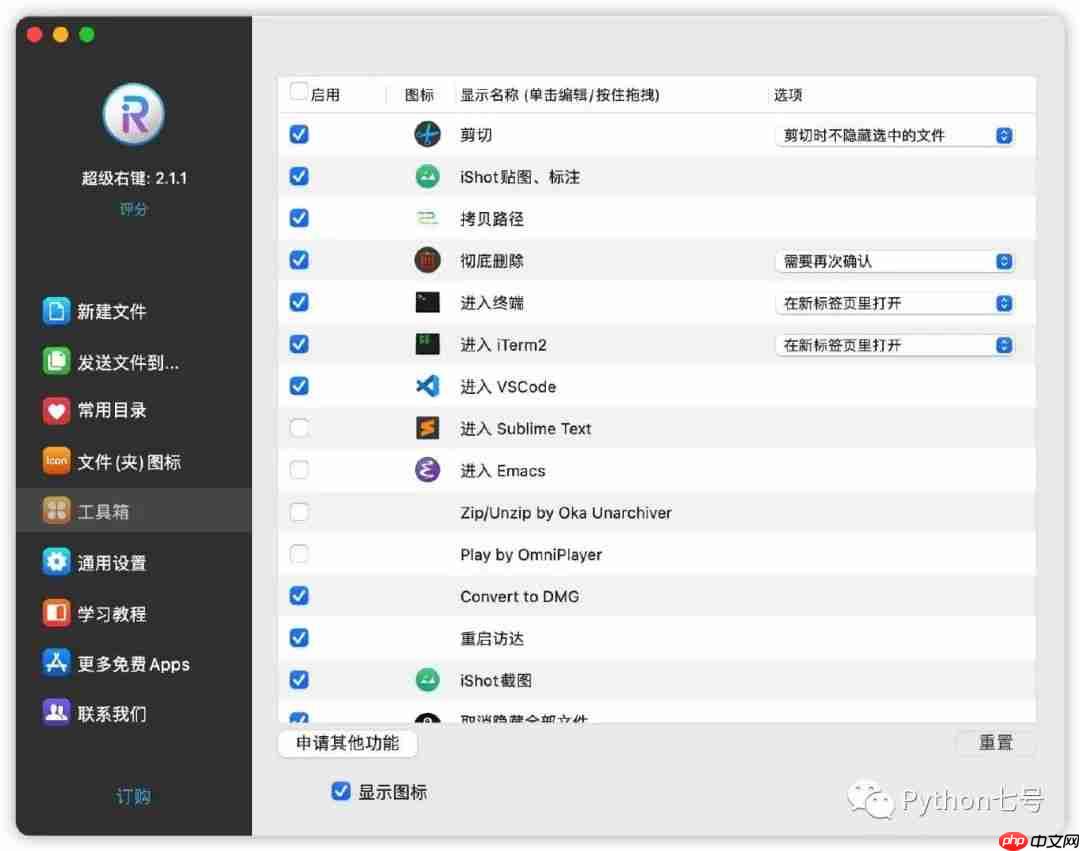Enable the 进入 Sublime Text checkbox
The image size is (1080, 851).
pyautogui.click(x=298, y=428)
